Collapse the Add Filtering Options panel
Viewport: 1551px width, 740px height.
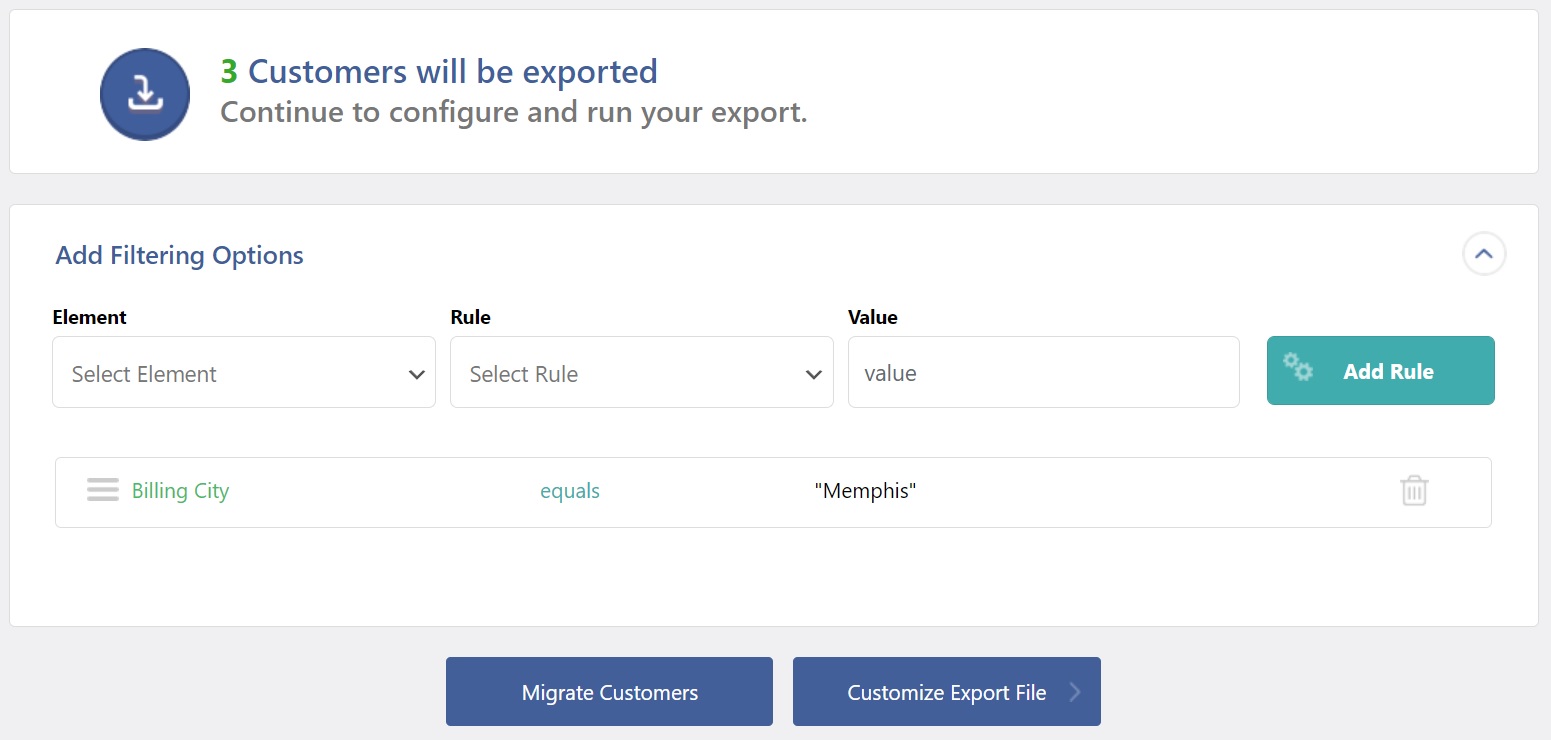pos(1484,254)
